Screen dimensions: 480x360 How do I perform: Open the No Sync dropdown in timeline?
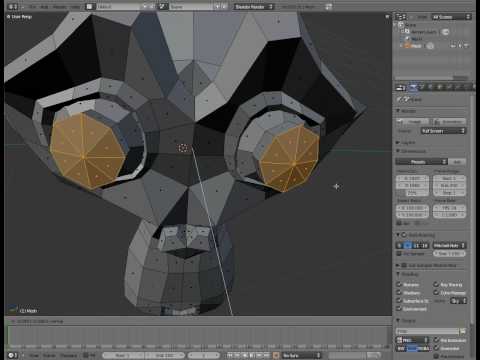[302, 355]
